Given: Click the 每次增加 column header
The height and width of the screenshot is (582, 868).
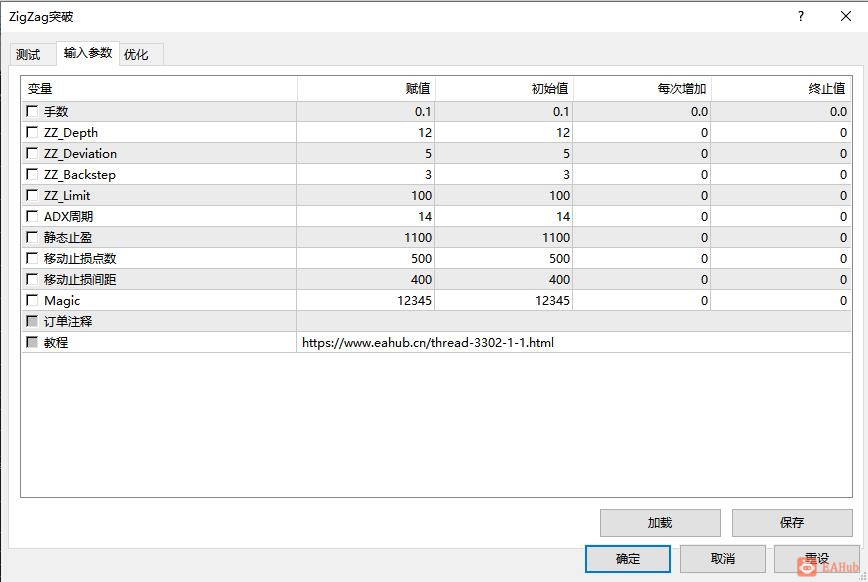Looking at the screenshot, I should (x=642, y=89).
